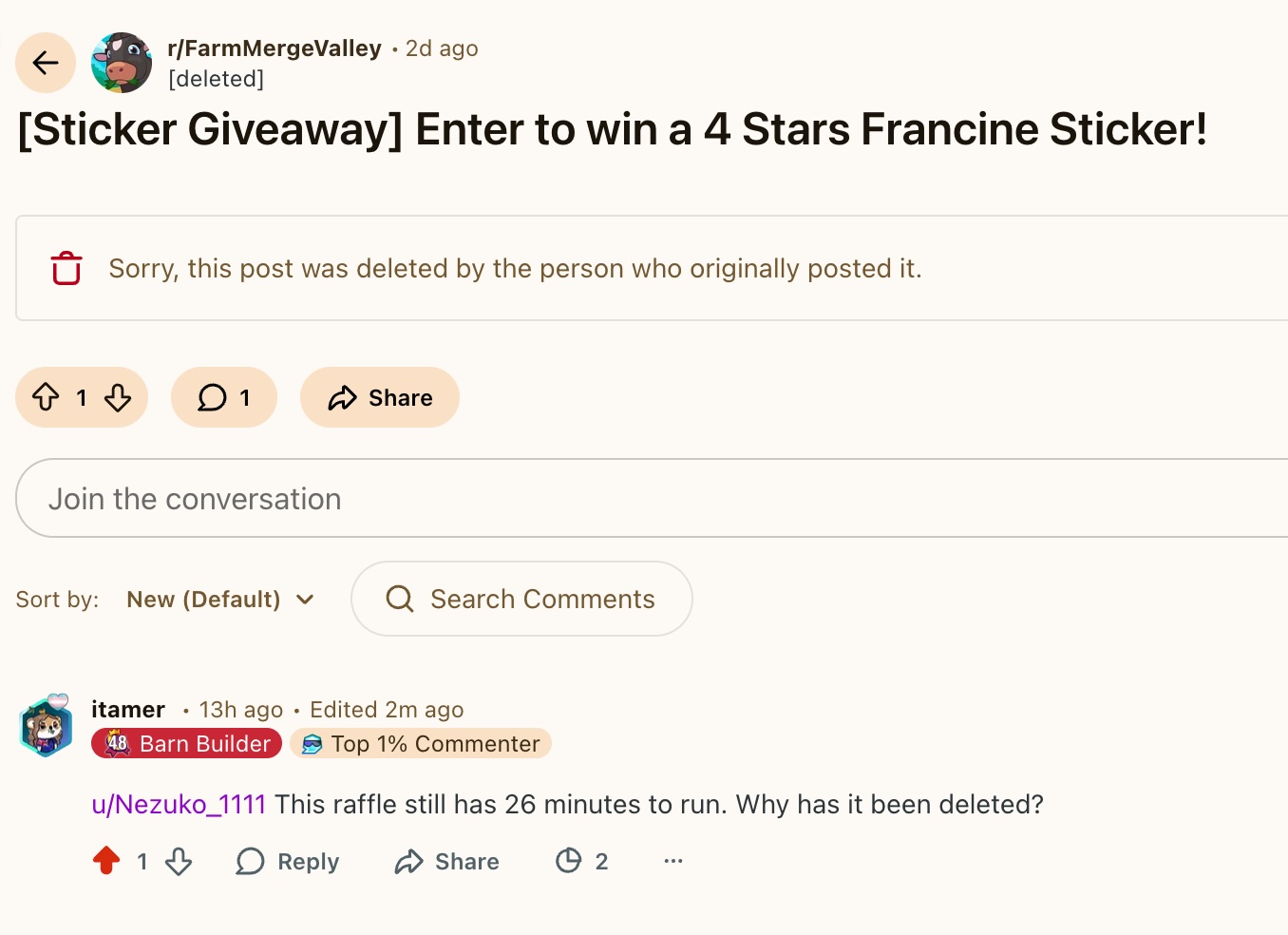Click the Search Comments box
Image resolution: width=1288 pixels, height=935 pixels.
[x=541, y=600]
